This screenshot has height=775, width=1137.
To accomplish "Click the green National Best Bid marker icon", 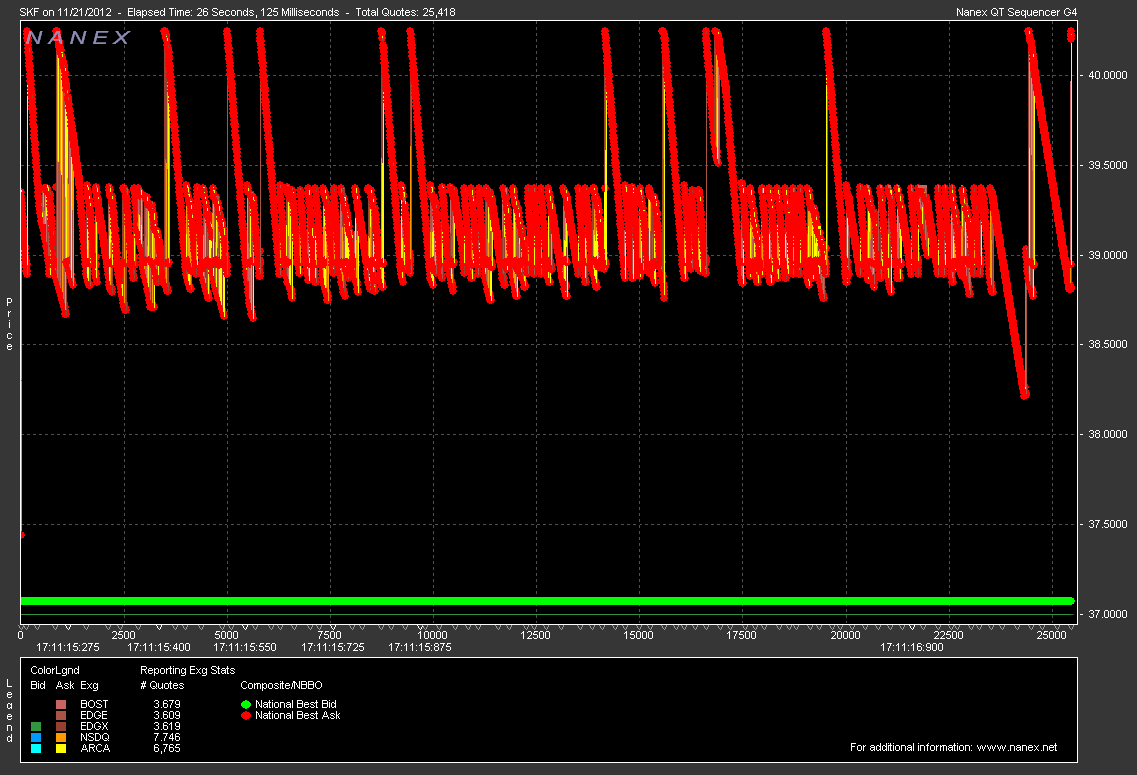I will (x=246, y=704).
